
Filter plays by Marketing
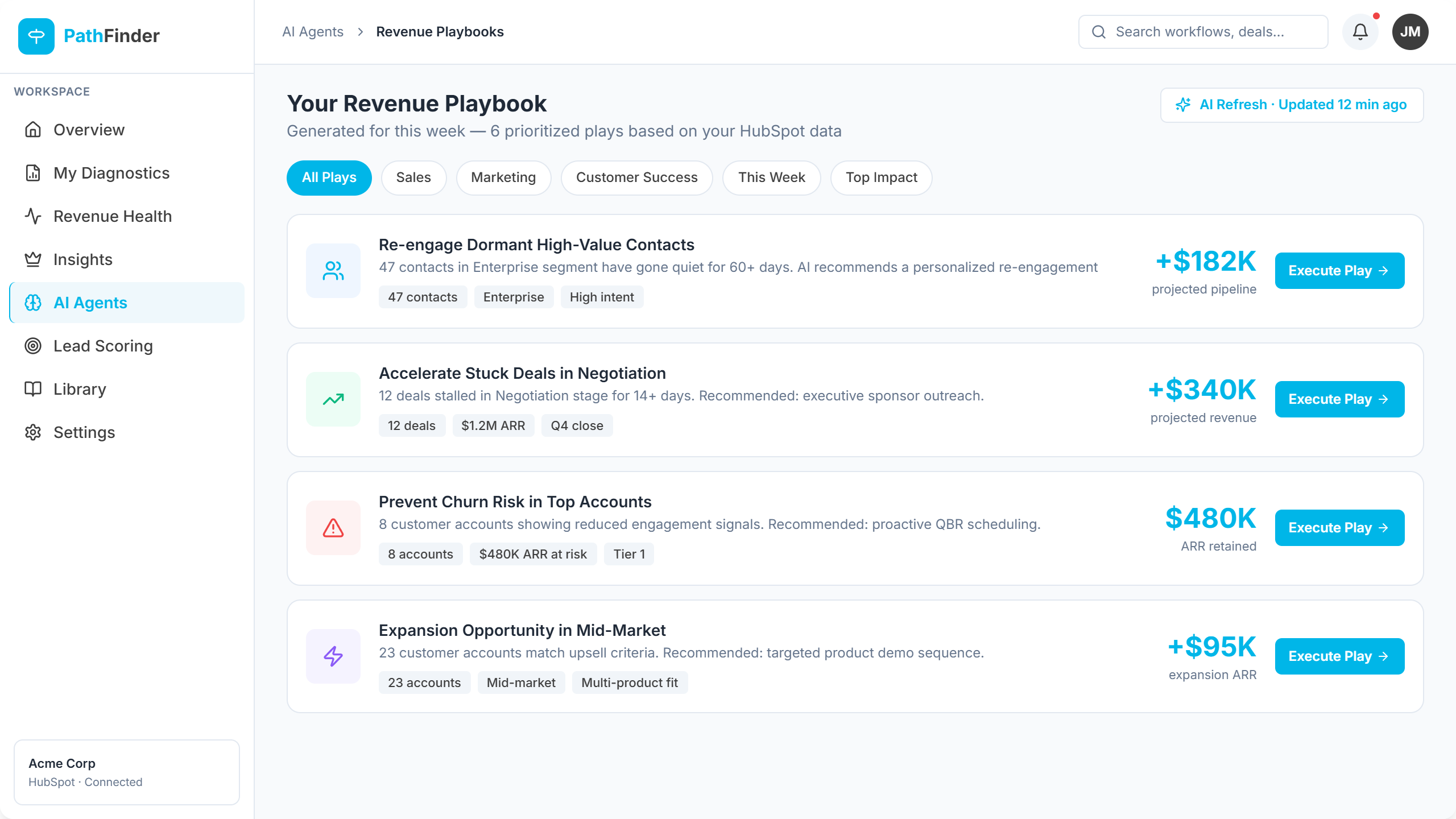503,178
